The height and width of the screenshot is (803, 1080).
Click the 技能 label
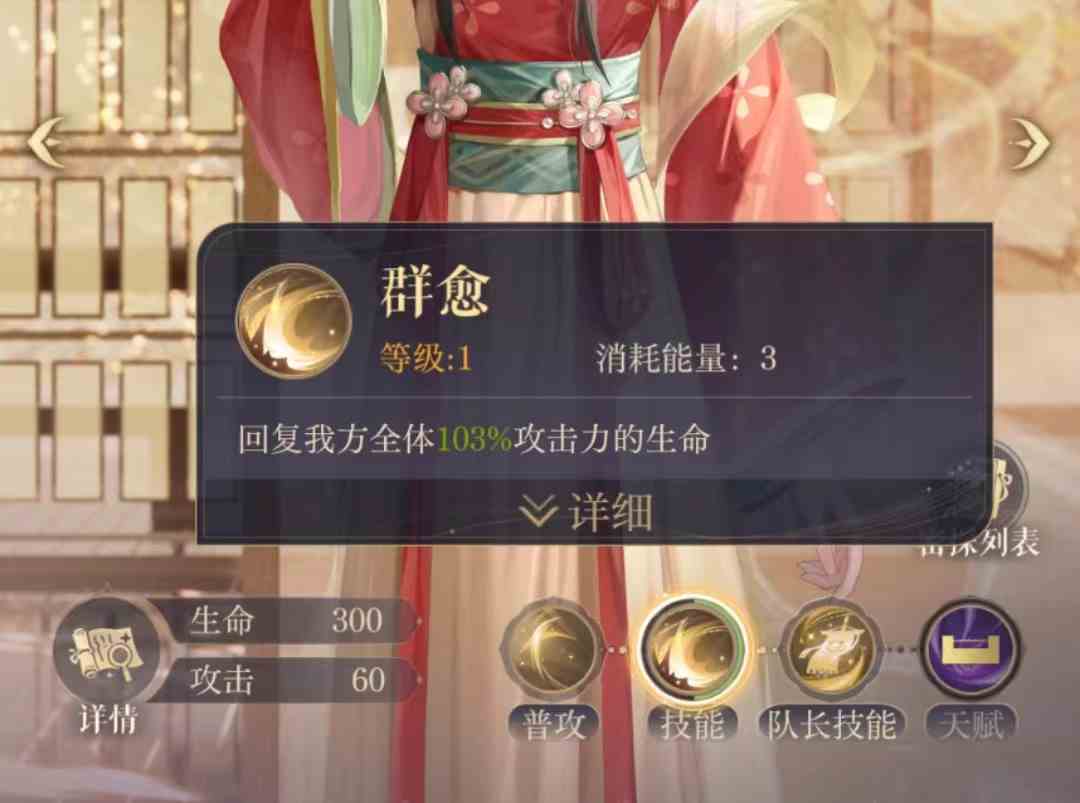click(x=693, y=725)
